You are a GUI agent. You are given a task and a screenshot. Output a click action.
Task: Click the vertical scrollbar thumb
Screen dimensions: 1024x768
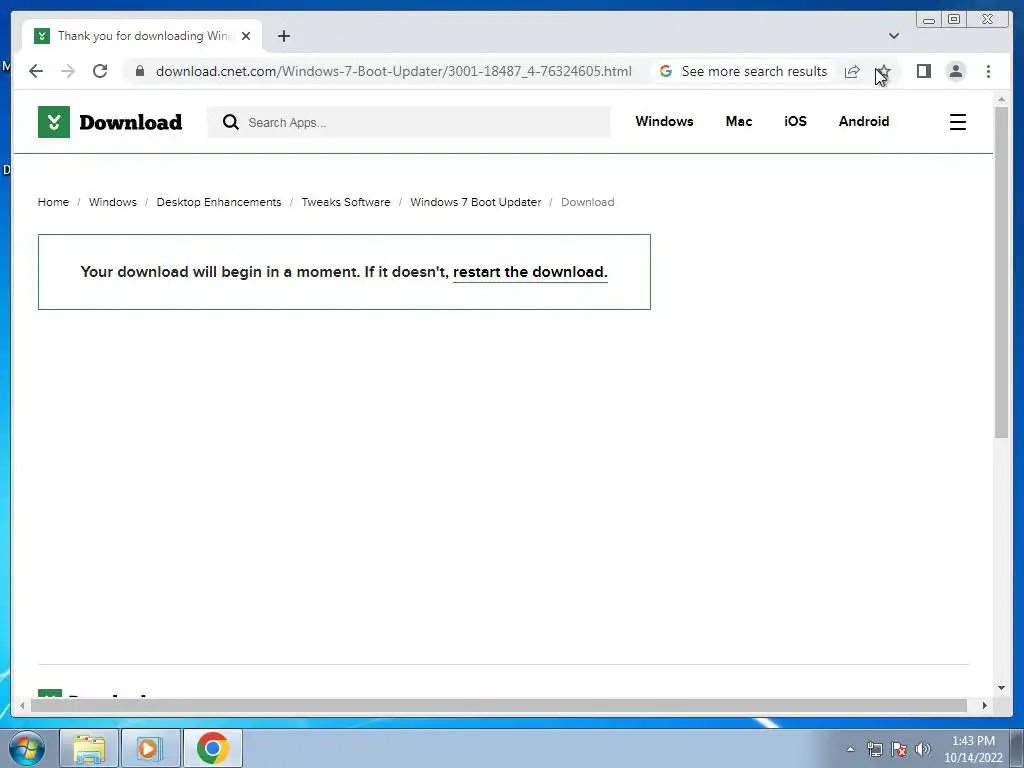pos(1001,272)
